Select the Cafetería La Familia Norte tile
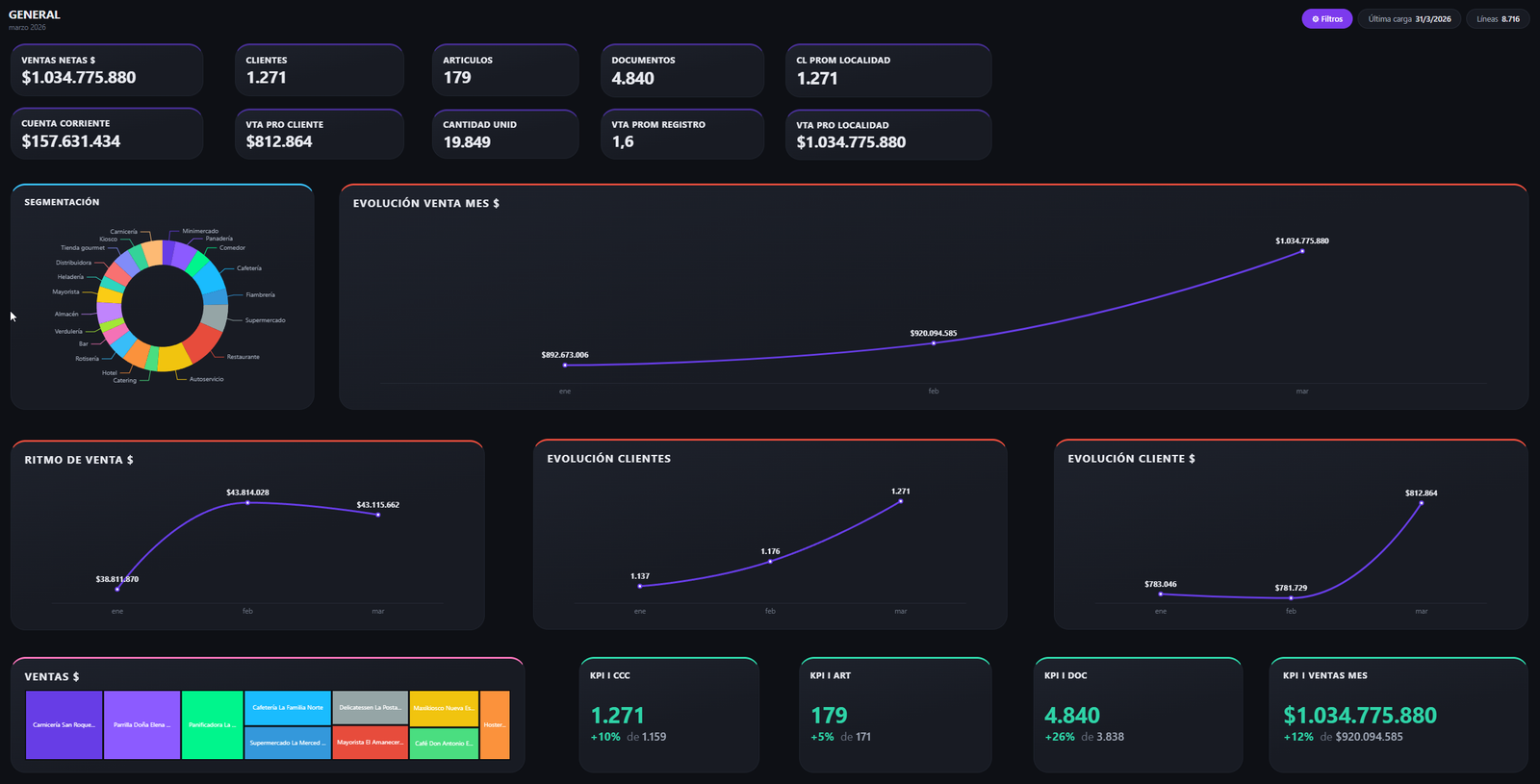Image resolution: width=1540 pixels, height=784 pixels. click(x=288, y=707)
